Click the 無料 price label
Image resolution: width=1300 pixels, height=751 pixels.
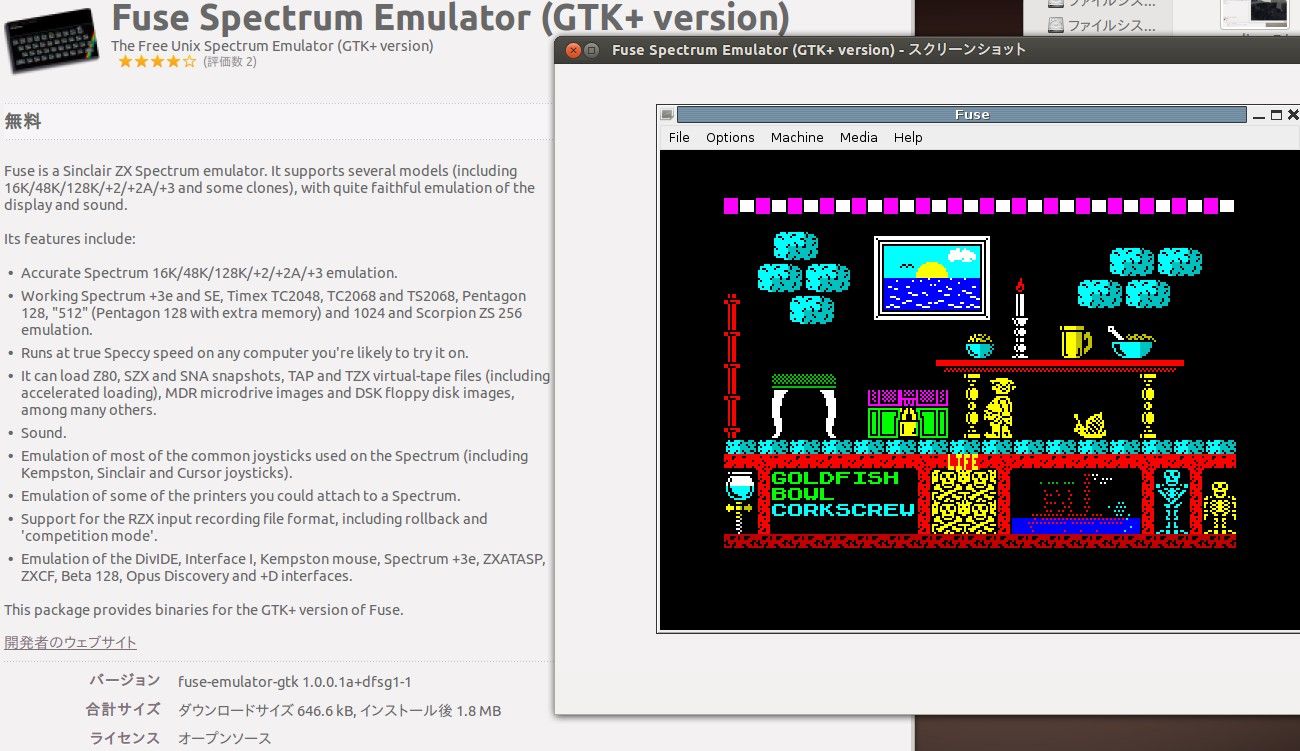(x=23, y=121)
